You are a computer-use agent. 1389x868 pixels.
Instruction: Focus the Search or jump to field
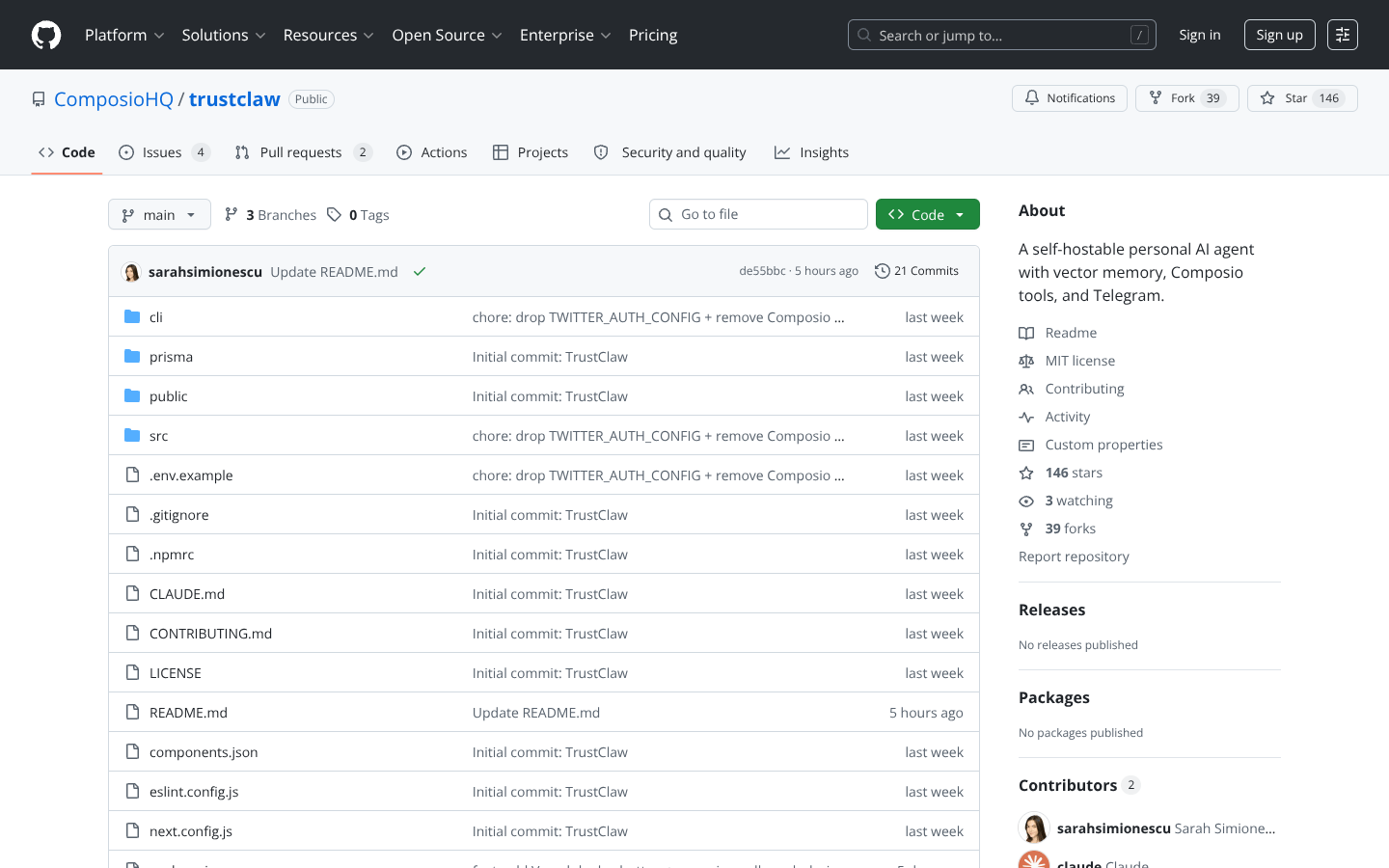1002,35
